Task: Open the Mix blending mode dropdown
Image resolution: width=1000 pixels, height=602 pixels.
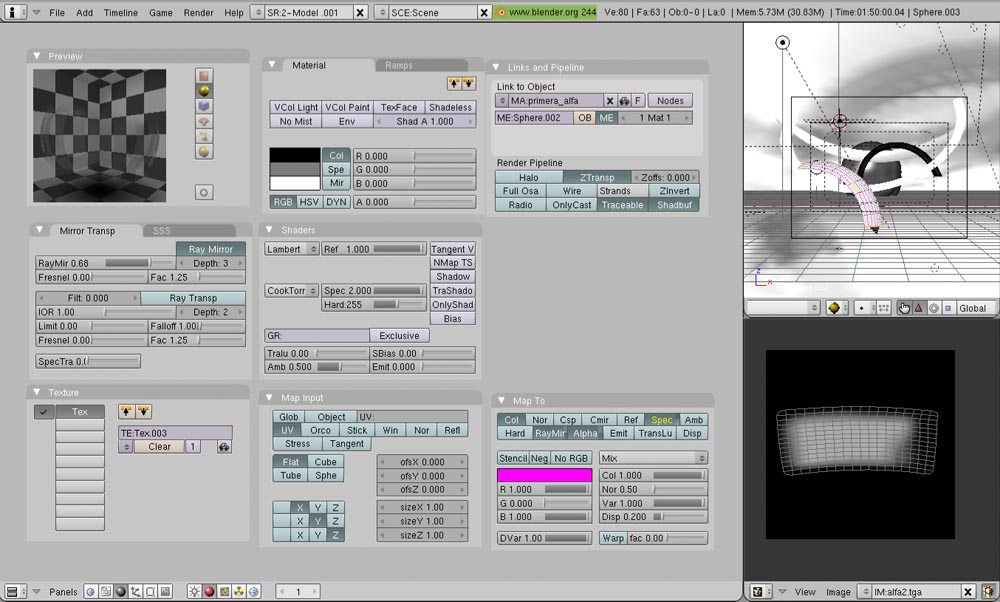Action: coord(652,458)
